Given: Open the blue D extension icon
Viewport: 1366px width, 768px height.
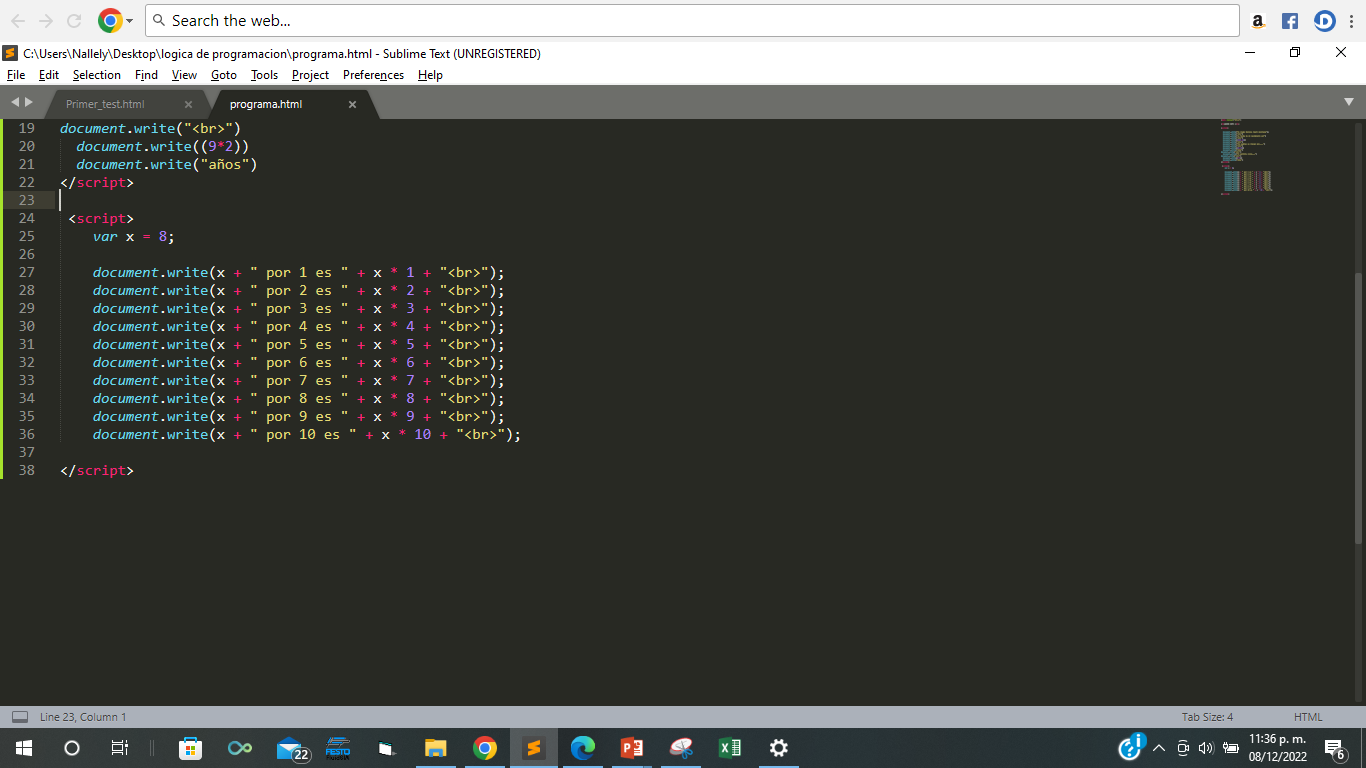Looking at the screenshot, I should [x=1324, y=20].
